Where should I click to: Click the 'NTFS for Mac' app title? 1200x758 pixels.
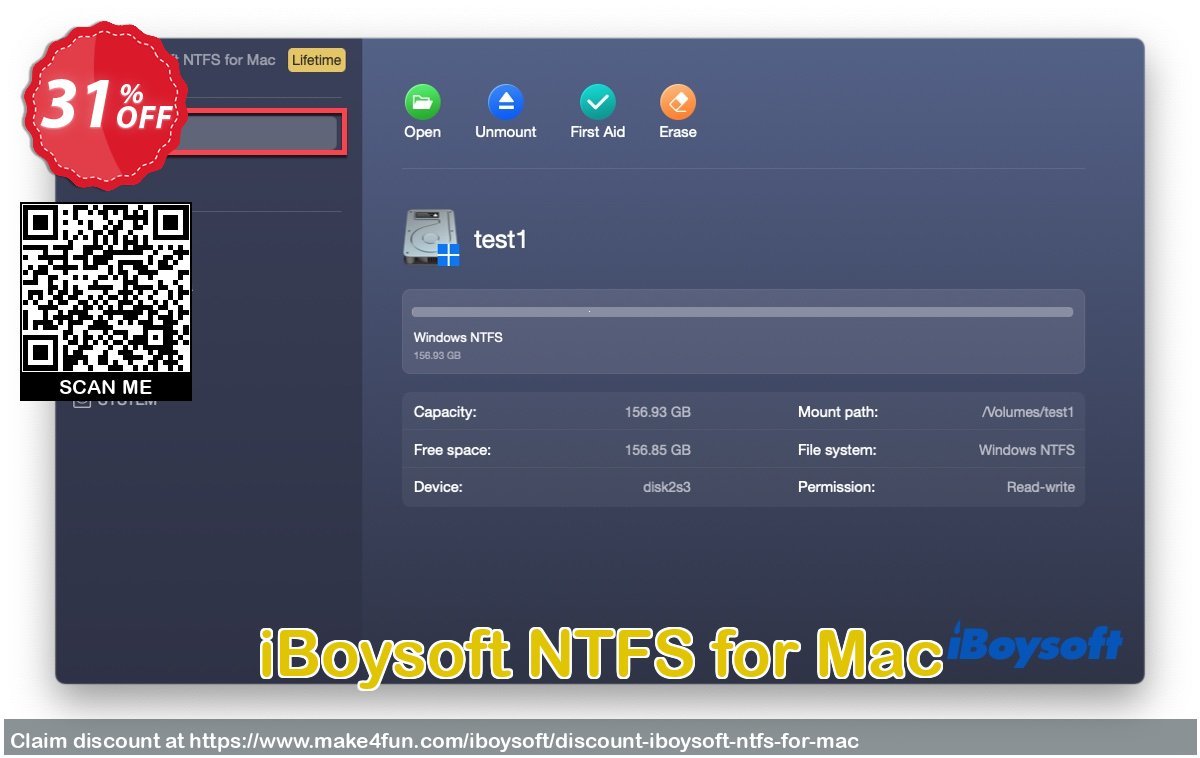228,60
